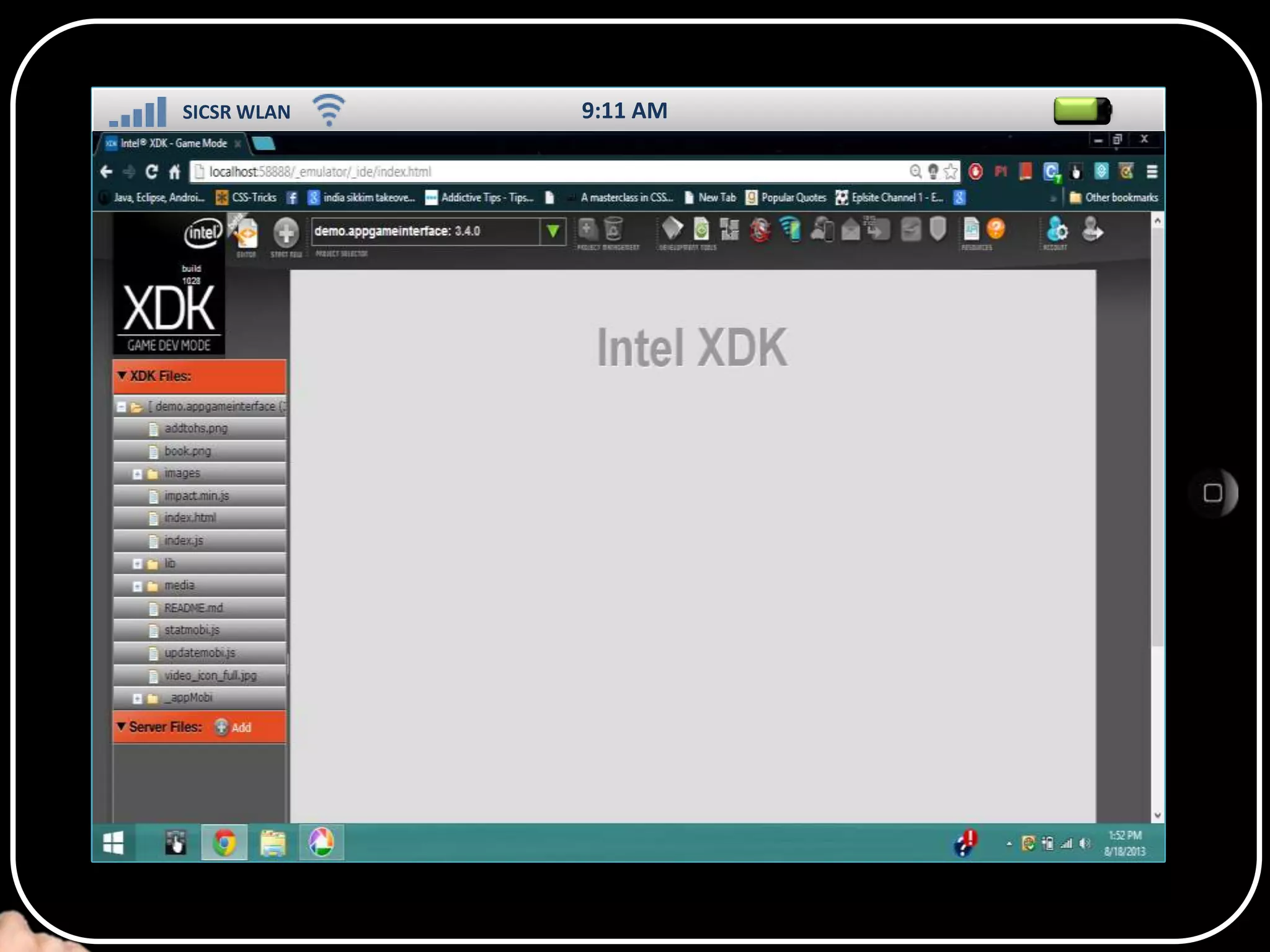Expand the lib folder
The height and width of the screenshot is (952, 1270).
click(x=138, y=563)
